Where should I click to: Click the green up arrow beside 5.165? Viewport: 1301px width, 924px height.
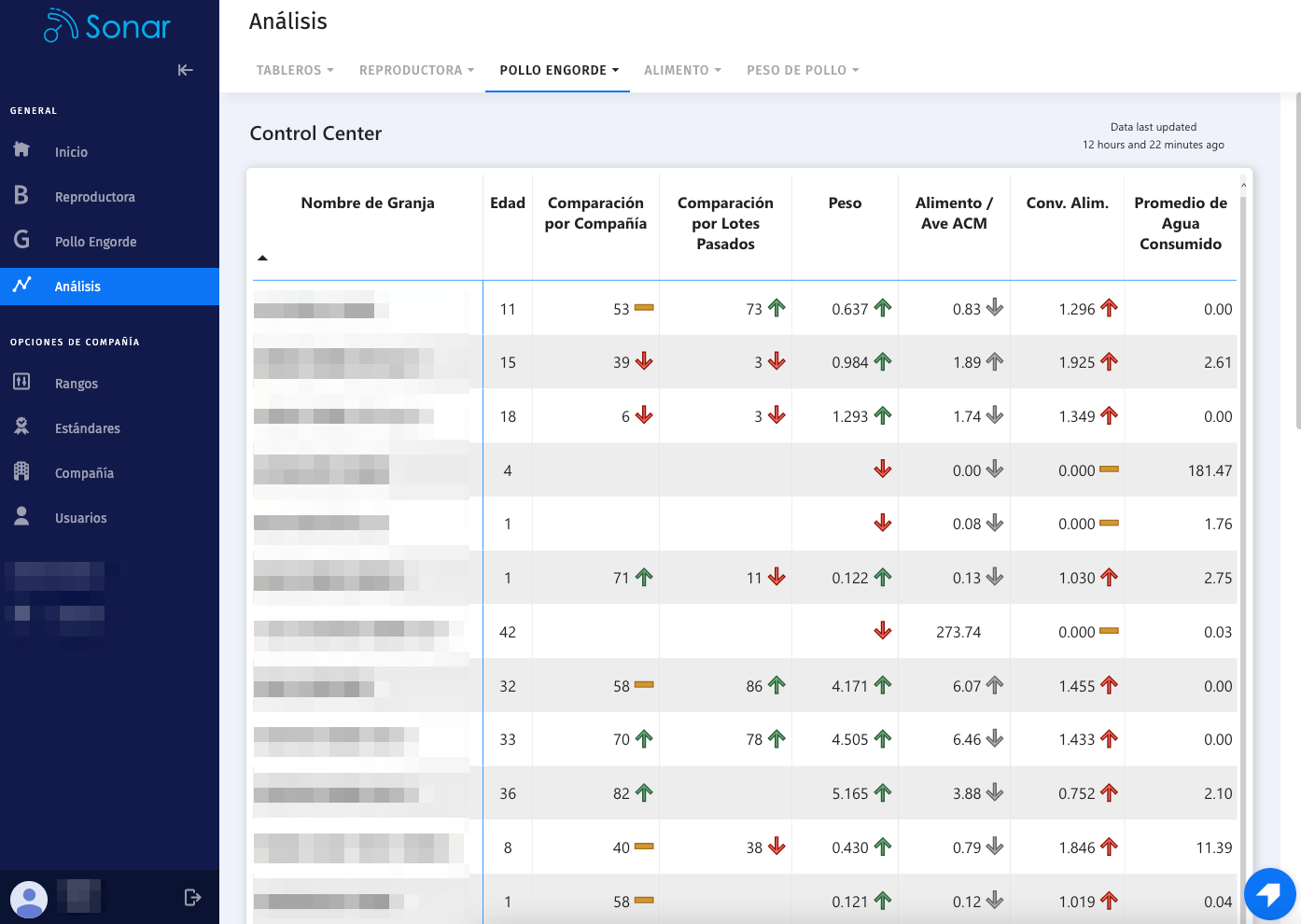point(883,792)
